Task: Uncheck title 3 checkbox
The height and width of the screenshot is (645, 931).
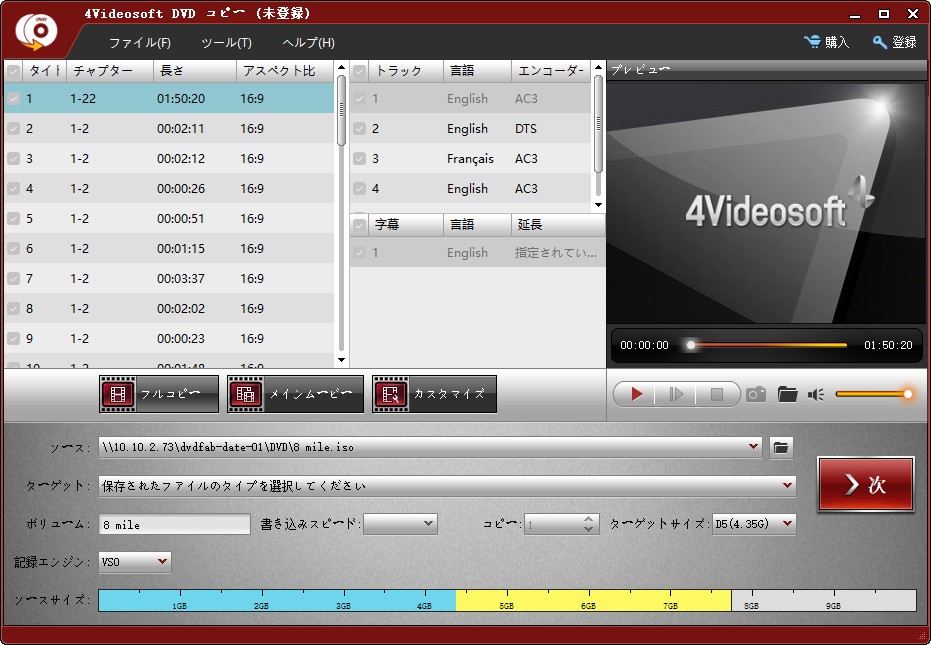Action: click(13, 159)
